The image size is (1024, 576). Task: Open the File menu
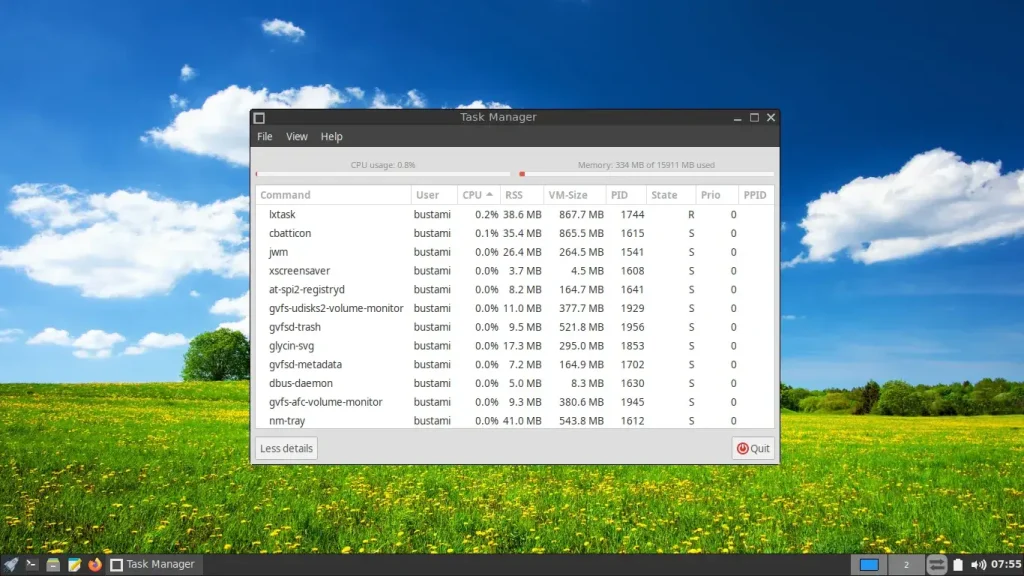pos(264,136)
